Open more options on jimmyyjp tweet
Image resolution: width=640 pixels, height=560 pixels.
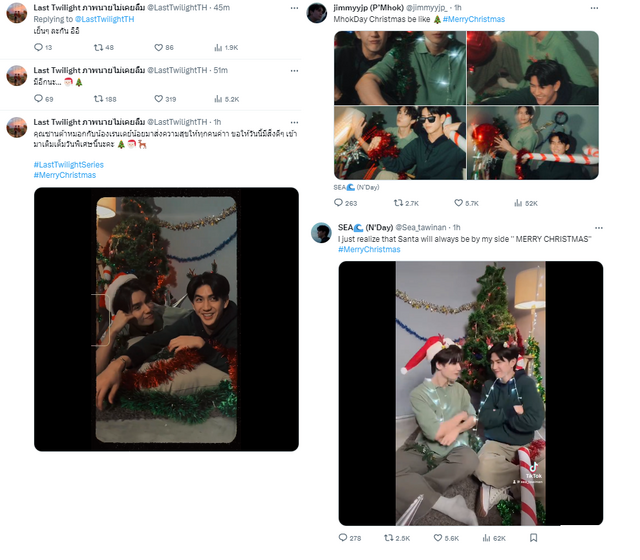click(594, 8)
